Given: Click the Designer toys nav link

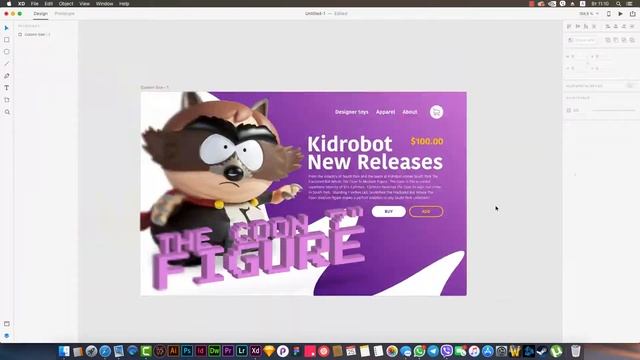Looking at the screenshot, I should [351, 112].
